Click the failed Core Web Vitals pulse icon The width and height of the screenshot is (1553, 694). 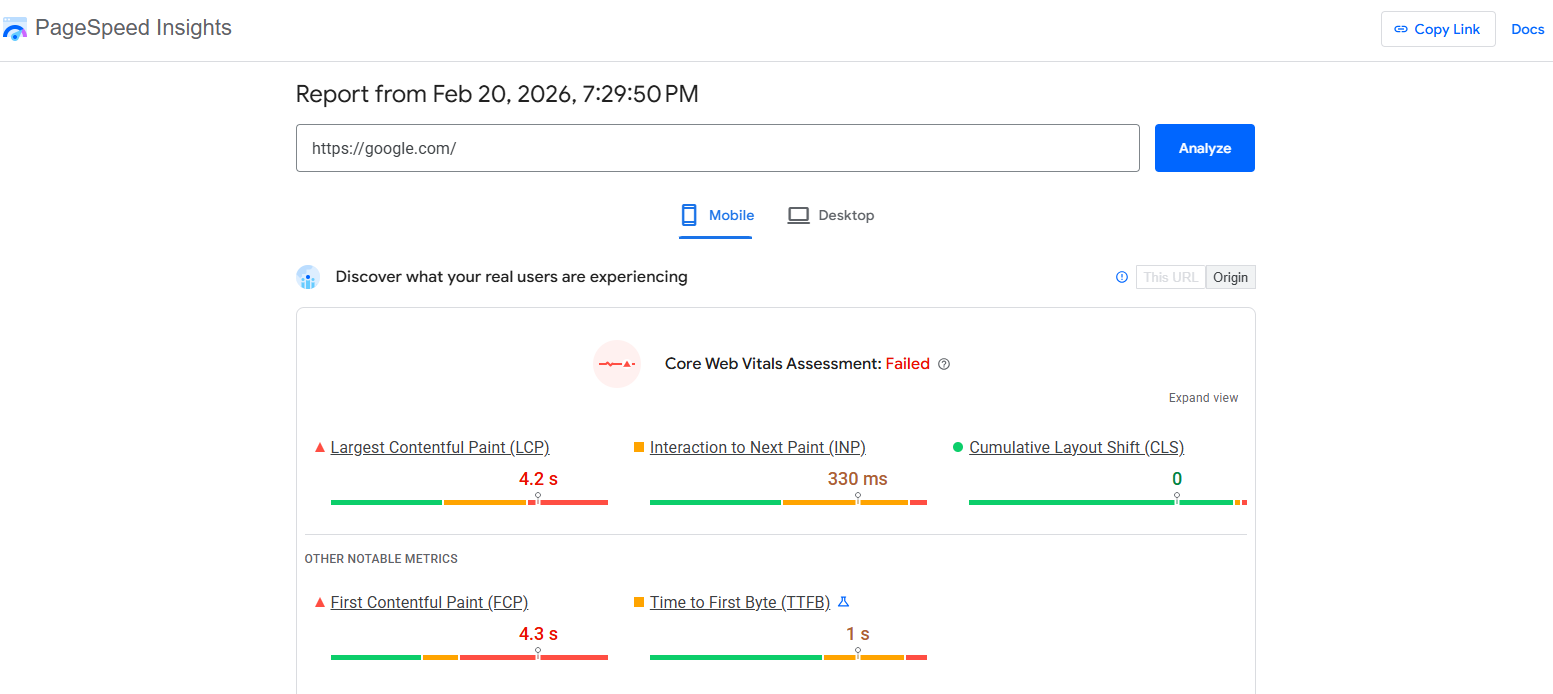[616, 364]
